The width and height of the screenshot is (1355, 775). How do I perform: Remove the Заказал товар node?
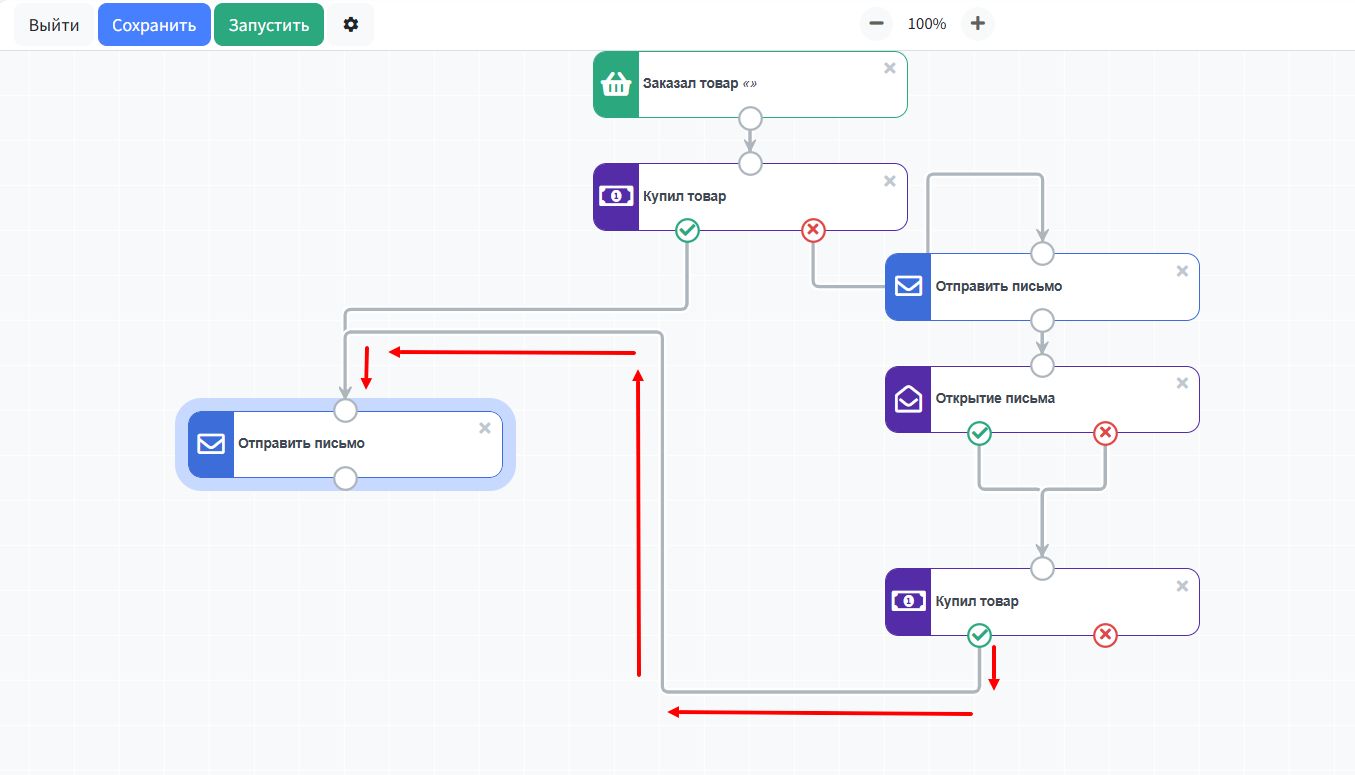click(890, 68)
